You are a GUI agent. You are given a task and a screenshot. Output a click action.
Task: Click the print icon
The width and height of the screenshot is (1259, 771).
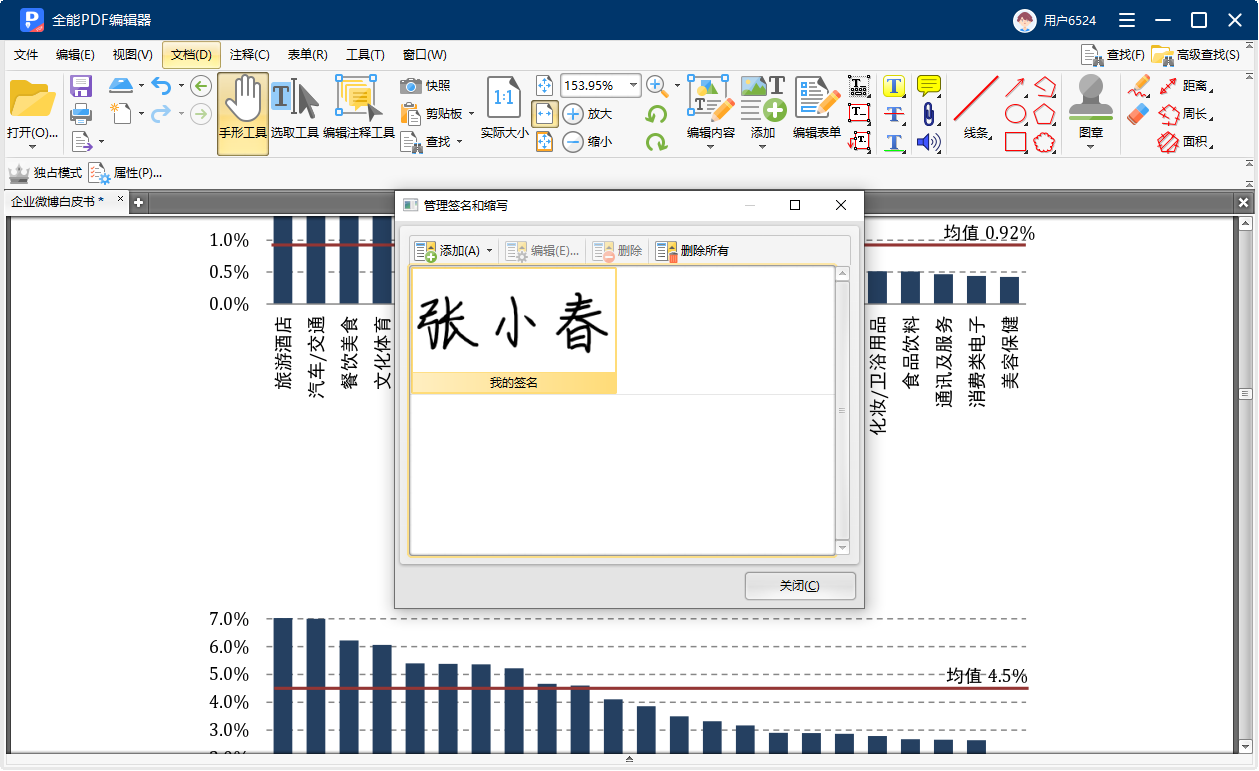(81, 114)
